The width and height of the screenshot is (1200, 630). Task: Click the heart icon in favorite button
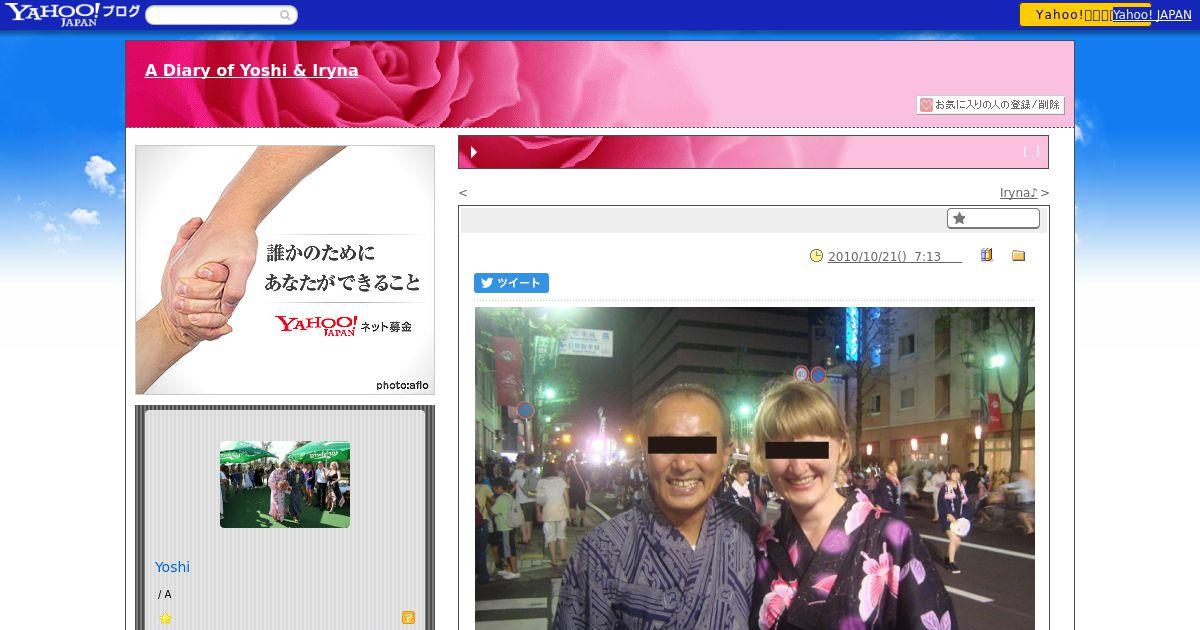(x=926, y=105)
